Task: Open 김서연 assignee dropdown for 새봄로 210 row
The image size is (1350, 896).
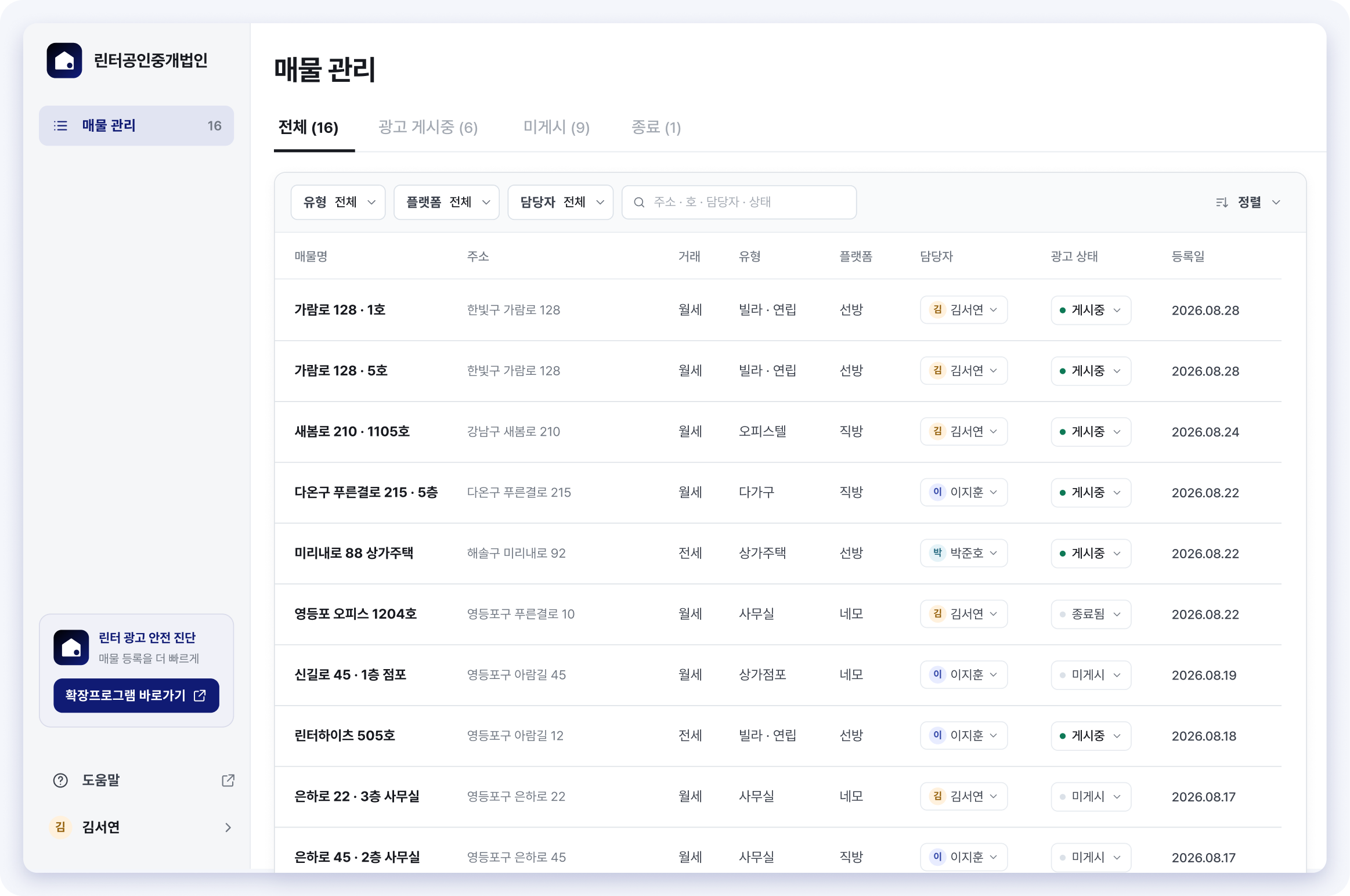Action: tap(964, 431)
